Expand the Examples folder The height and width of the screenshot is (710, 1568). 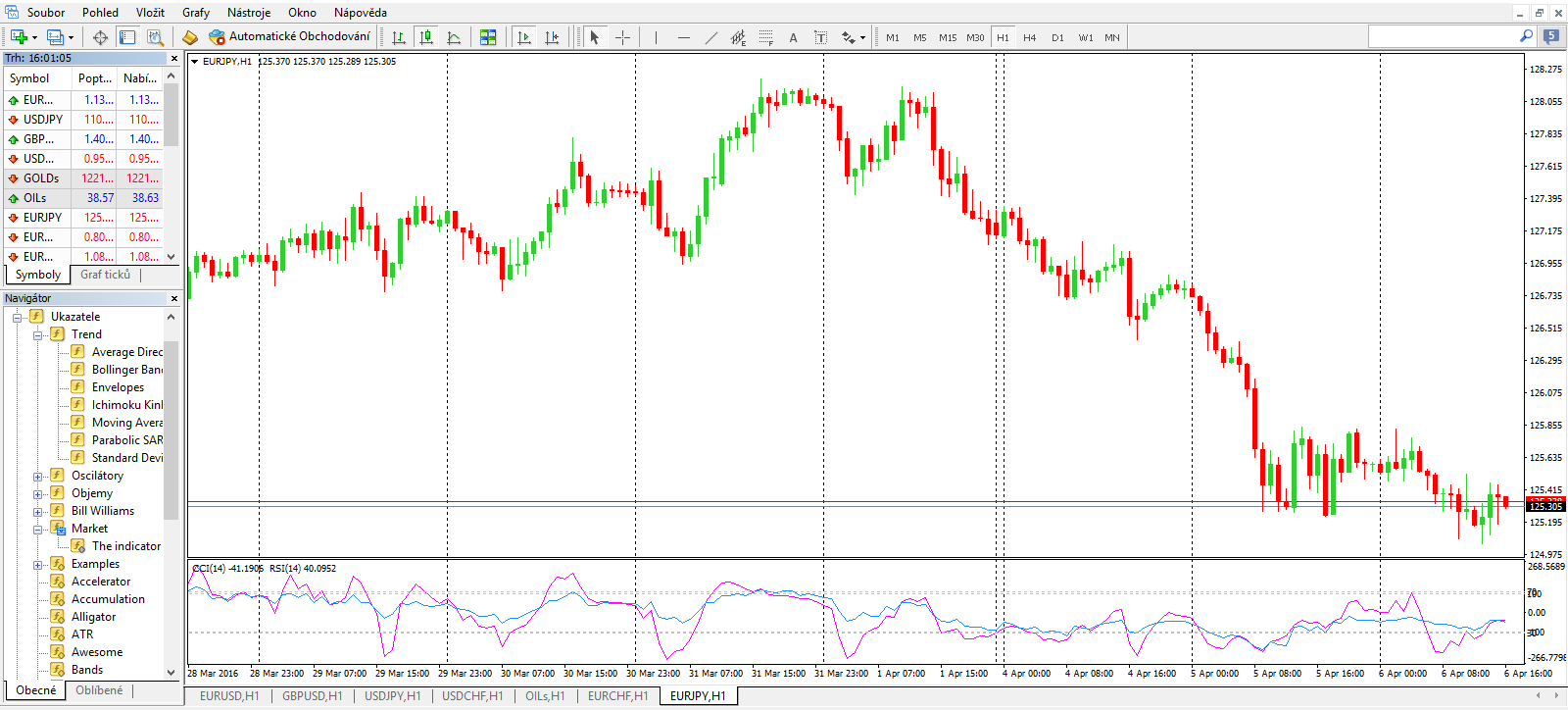(x=37, y=564)
